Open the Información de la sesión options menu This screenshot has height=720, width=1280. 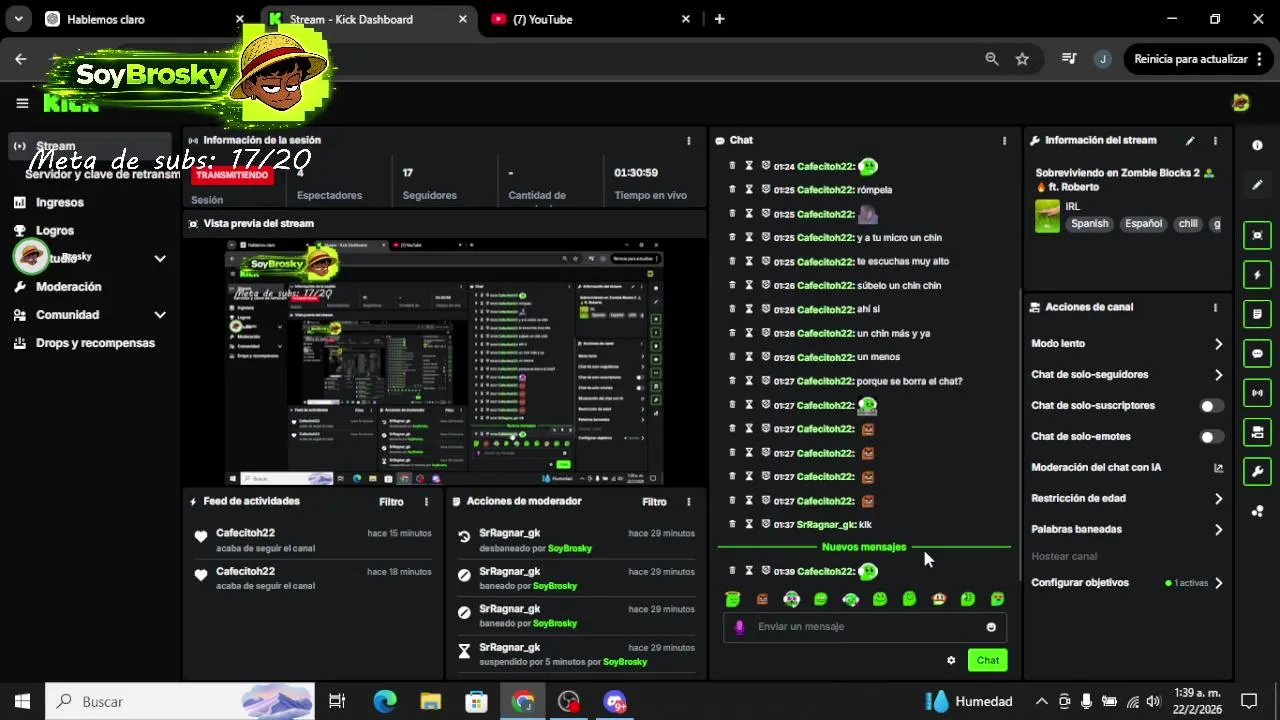[x=688, y=141]
